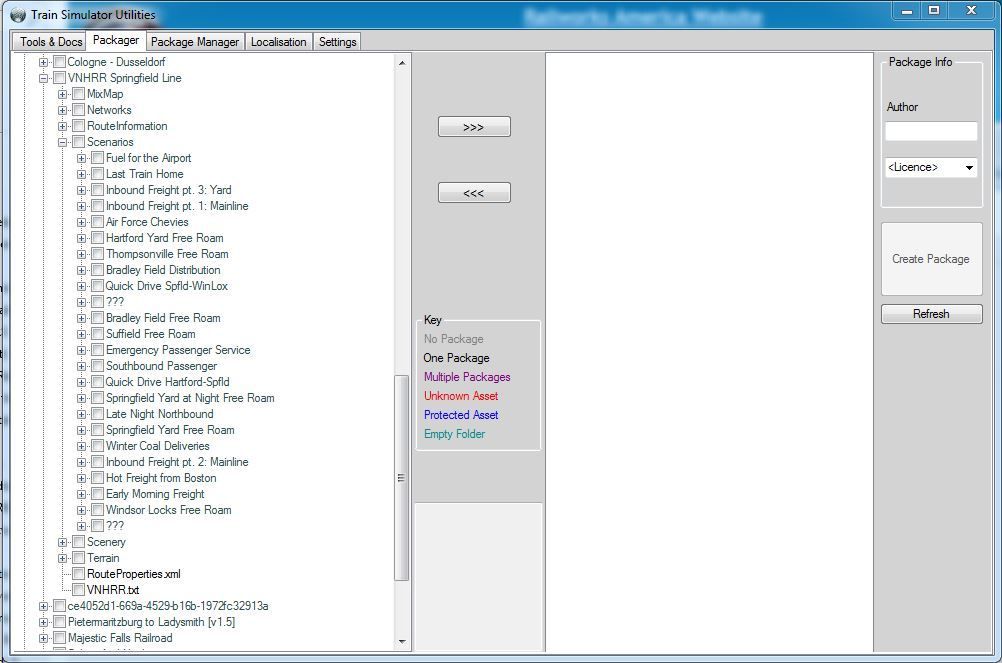Expand the RouteInformation folder

(63, 126)
